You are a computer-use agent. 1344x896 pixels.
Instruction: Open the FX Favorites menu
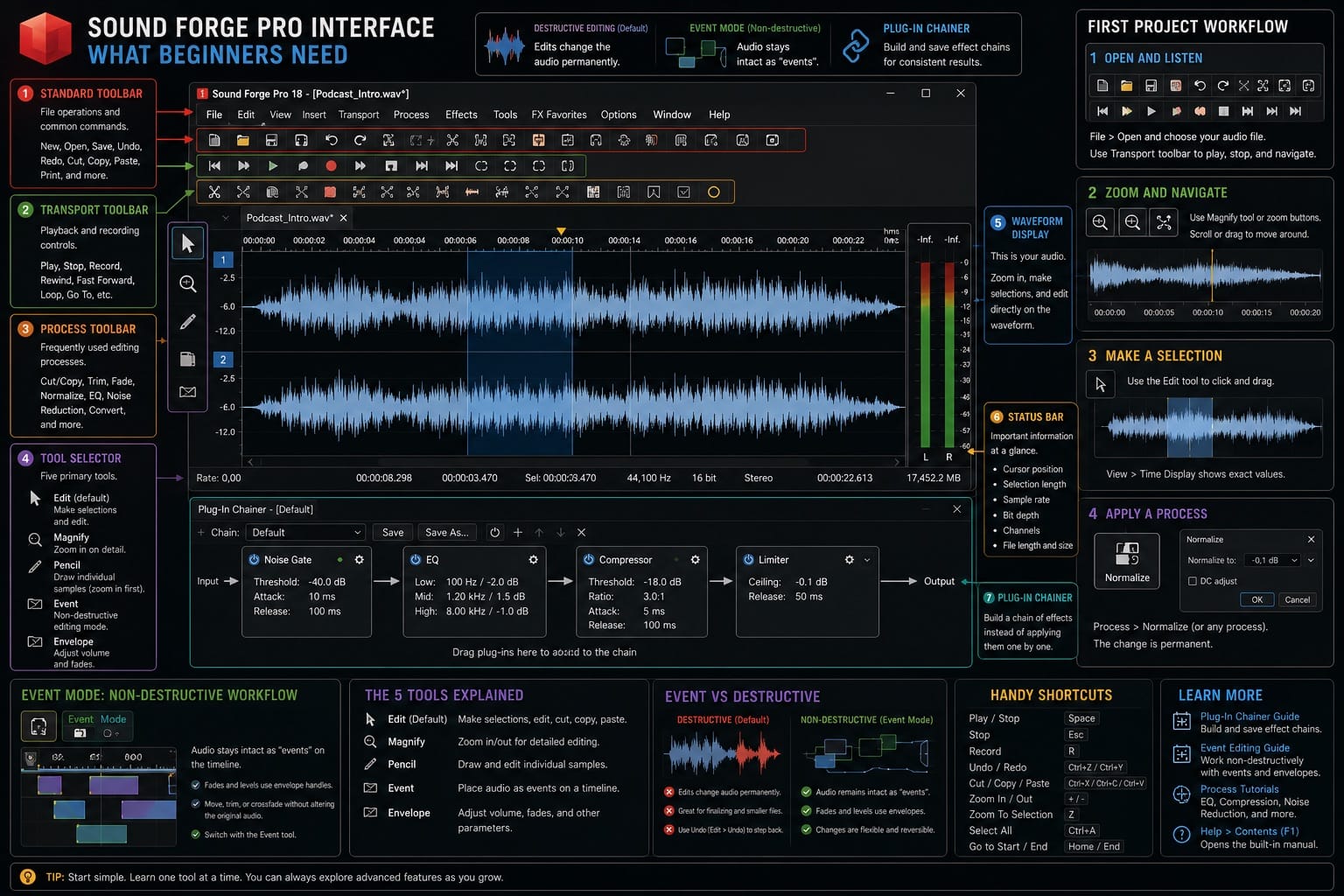point(559,115)
